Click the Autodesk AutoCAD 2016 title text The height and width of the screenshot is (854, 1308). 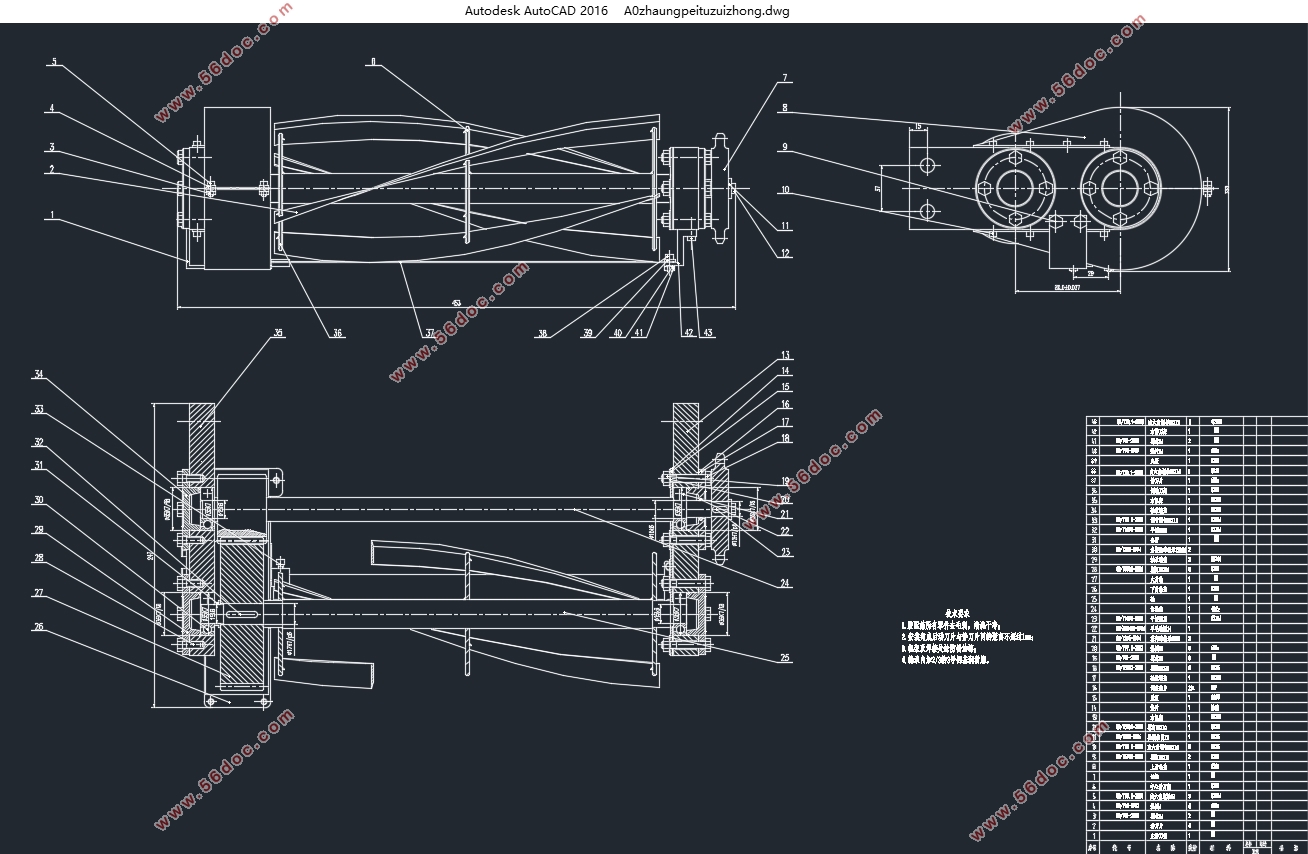(535, 11)
